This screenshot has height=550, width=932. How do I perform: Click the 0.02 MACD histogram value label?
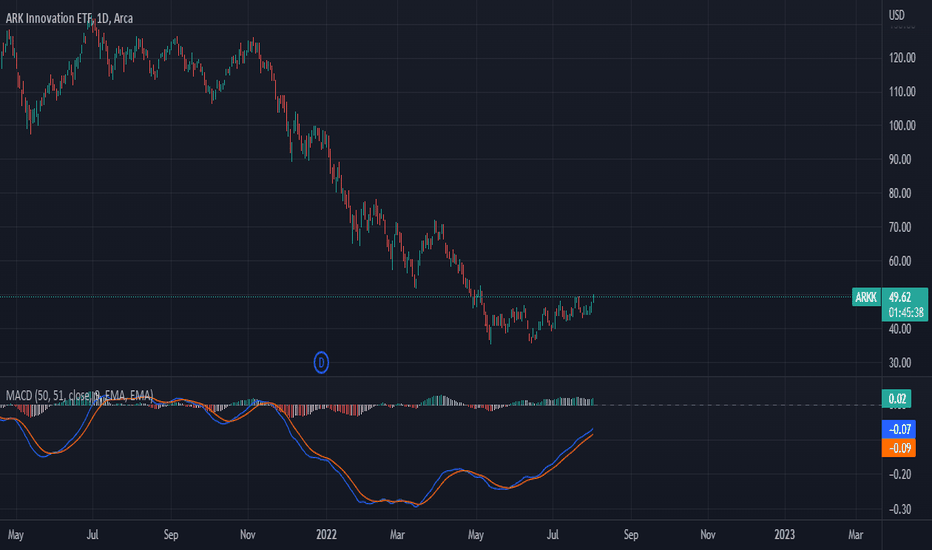[897, 398]
